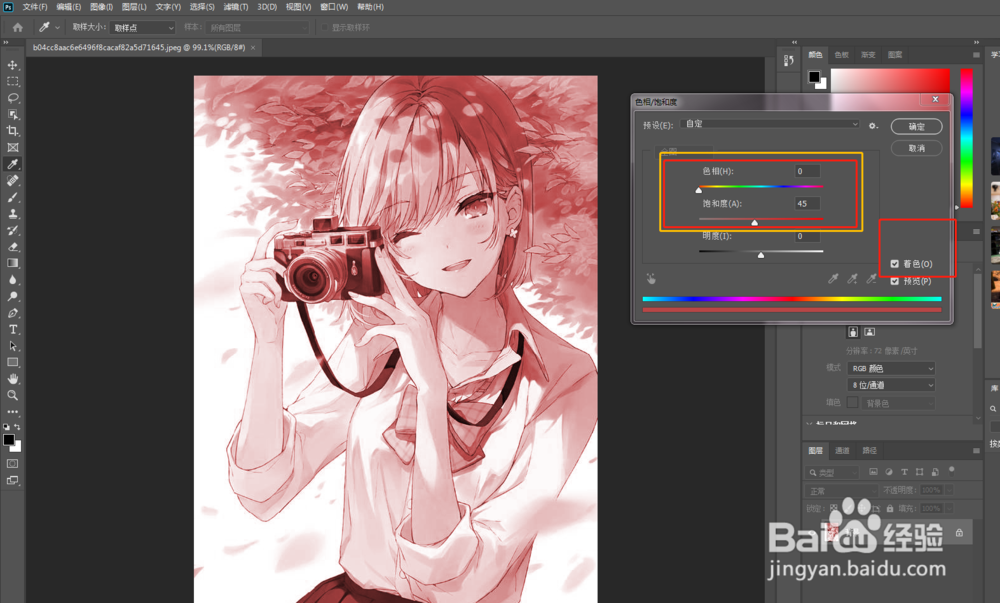Open the 窗口(W) menu
The height and width of the screenshot is (603, 1000).
[x=334, y=7]
